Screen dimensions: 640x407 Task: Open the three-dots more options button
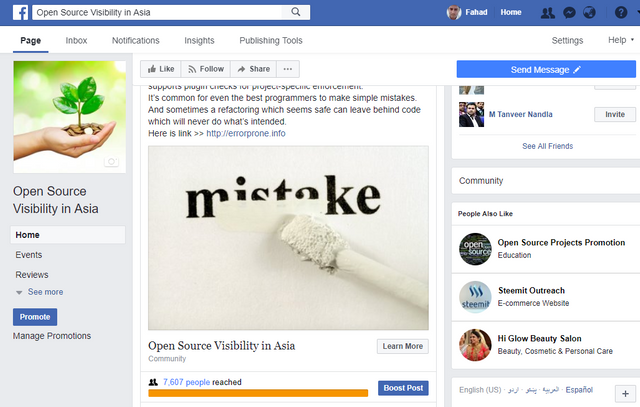[x=288, y=69]
